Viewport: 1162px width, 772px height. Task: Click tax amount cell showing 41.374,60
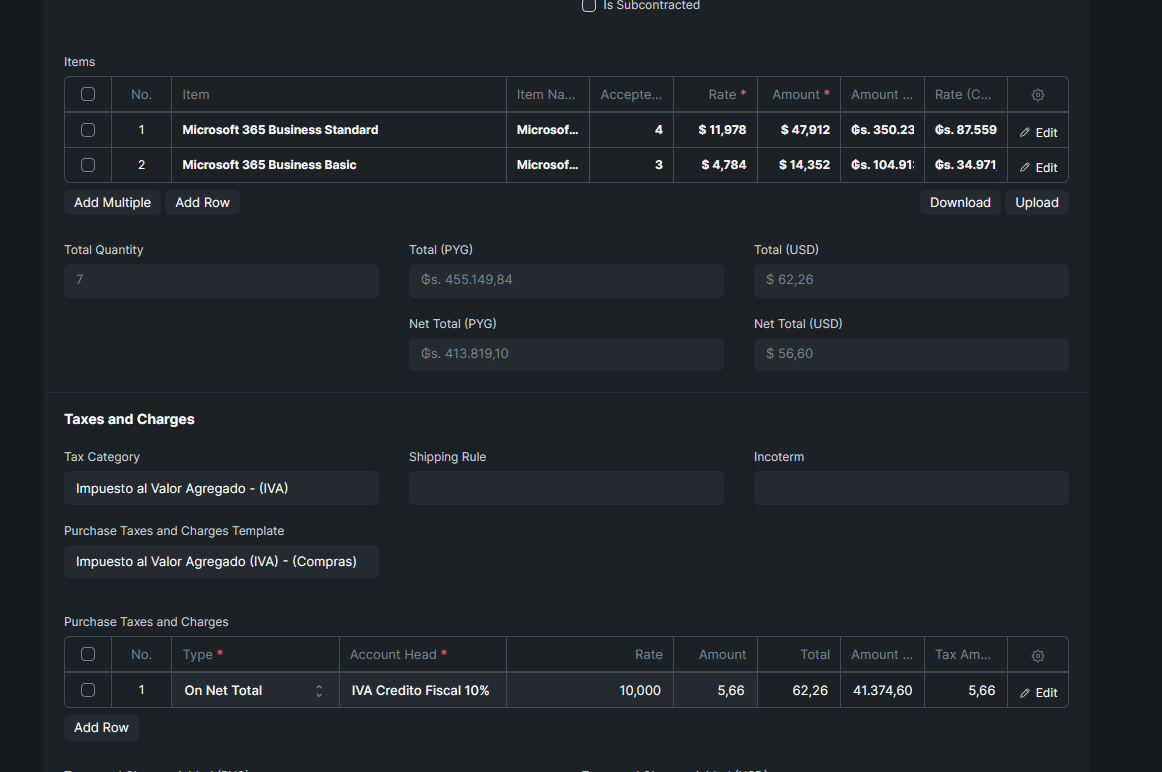click(883, 690)
